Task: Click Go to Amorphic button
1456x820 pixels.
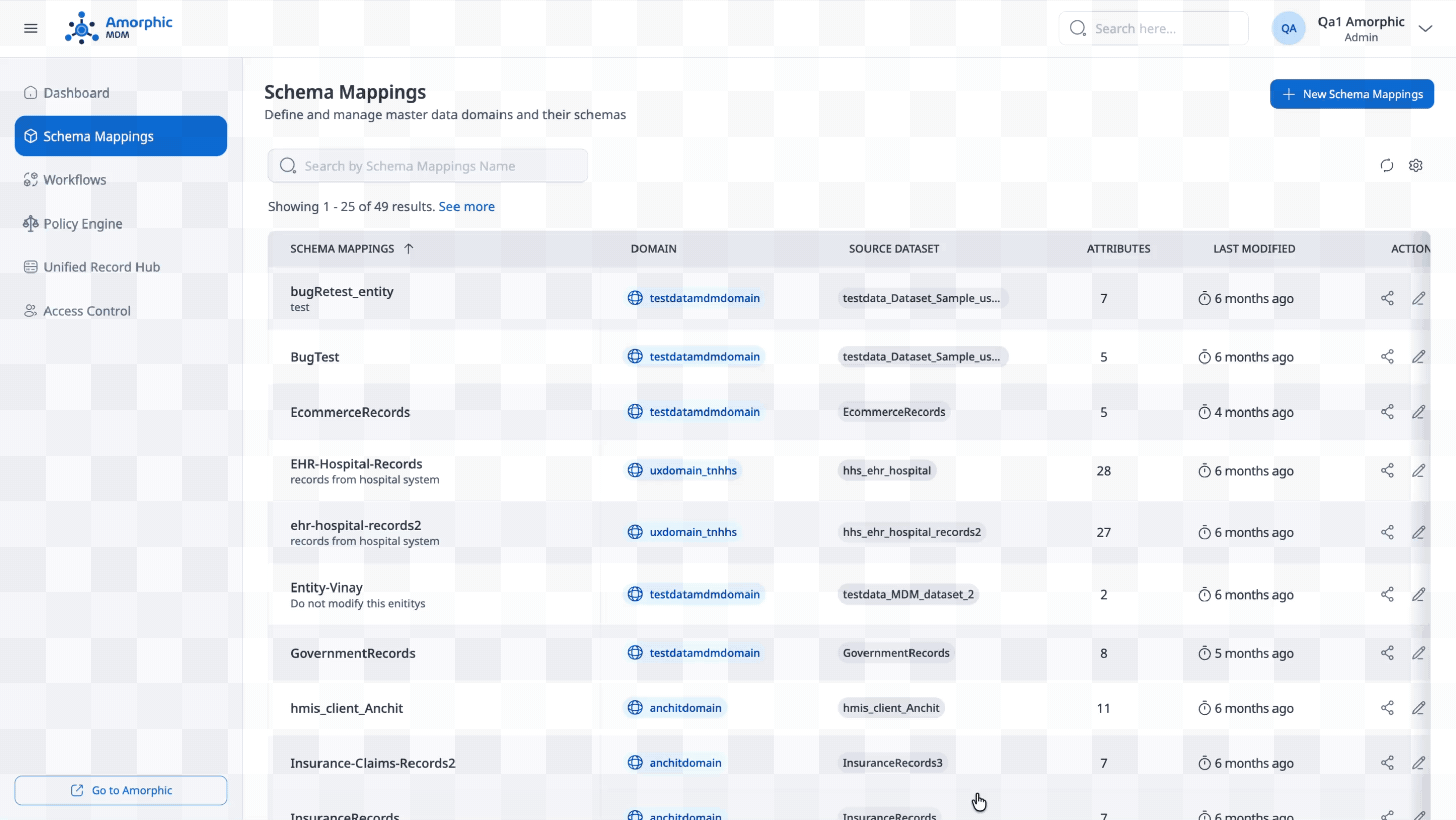Action: click(x=121, y=790)
